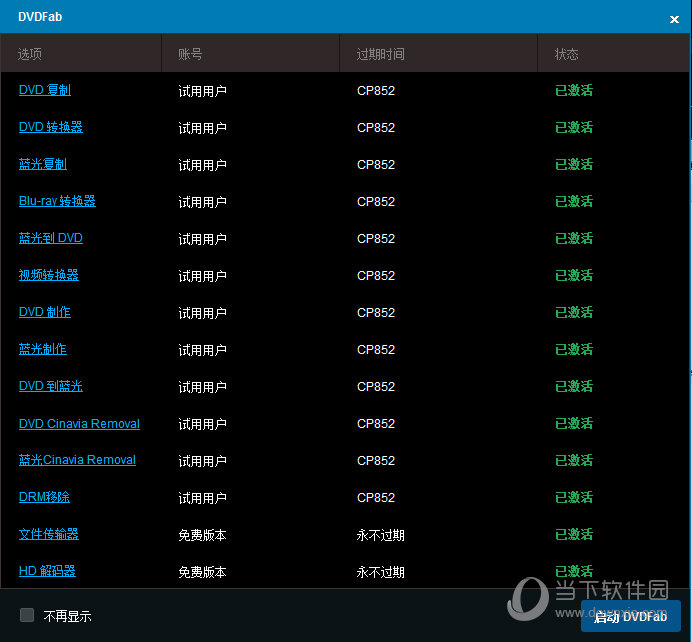Open the 视频转换器 link

coord(49,275)
